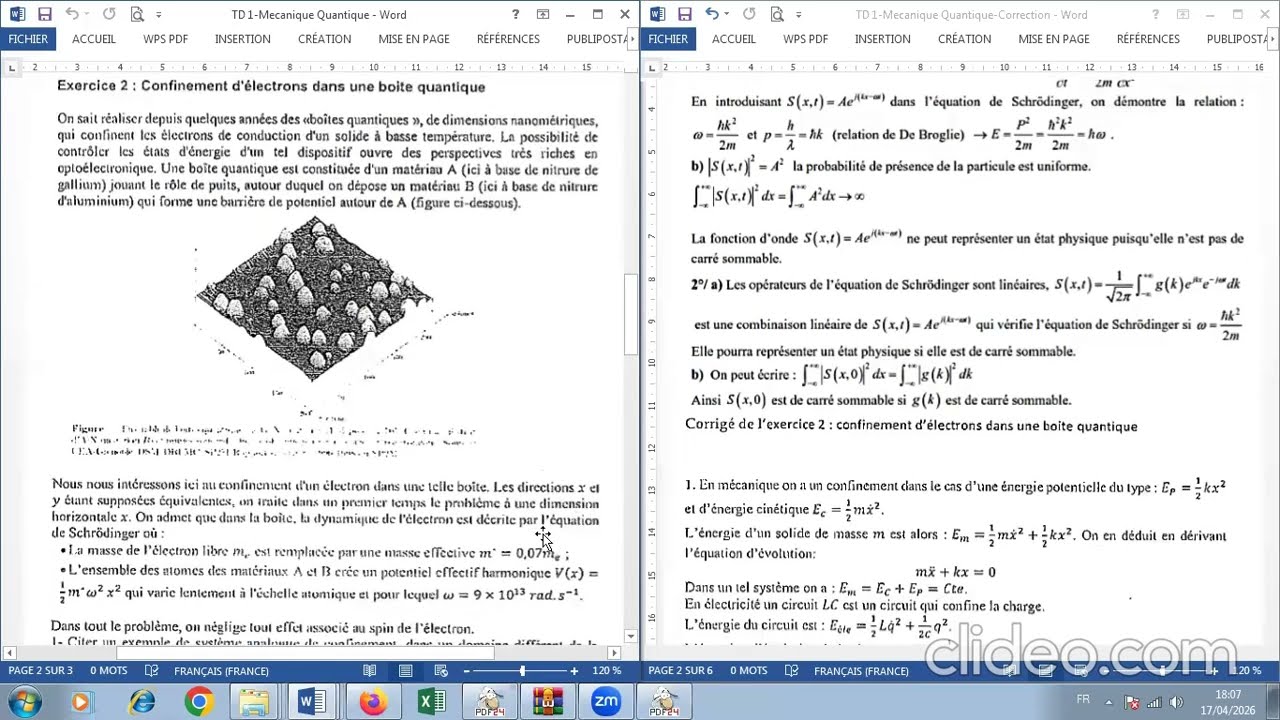Screen dimensions: 1280x720
Task: Open Word Help in left window
Action: (x=515, y=15)
